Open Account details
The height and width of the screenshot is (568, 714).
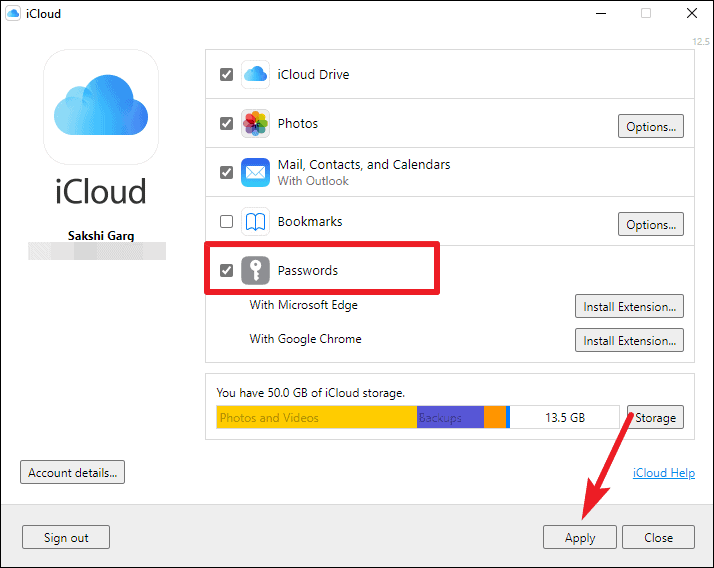[x=72, y=472]
